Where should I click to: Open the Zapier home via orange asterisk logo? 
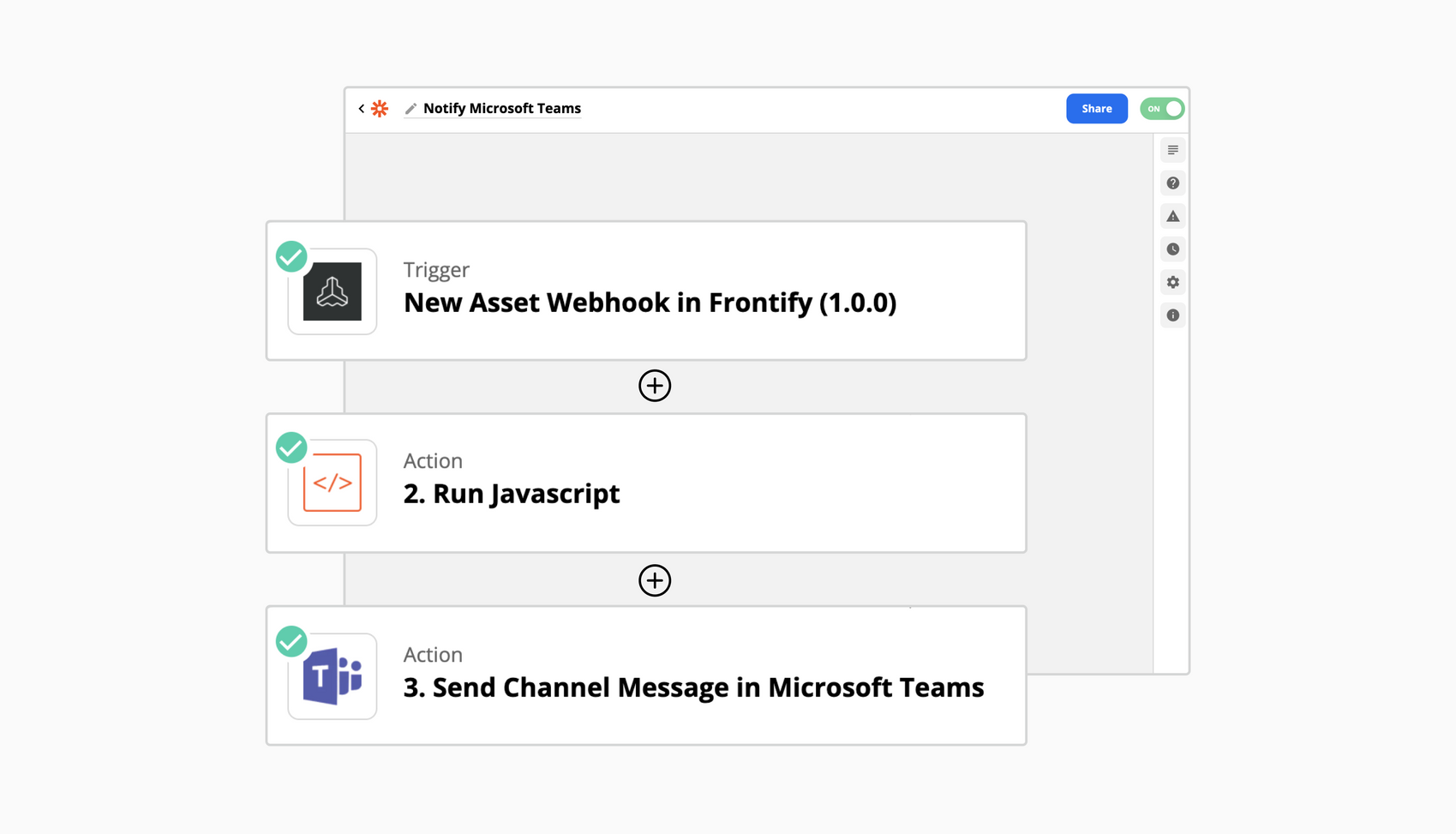click(x=380, y=109)
